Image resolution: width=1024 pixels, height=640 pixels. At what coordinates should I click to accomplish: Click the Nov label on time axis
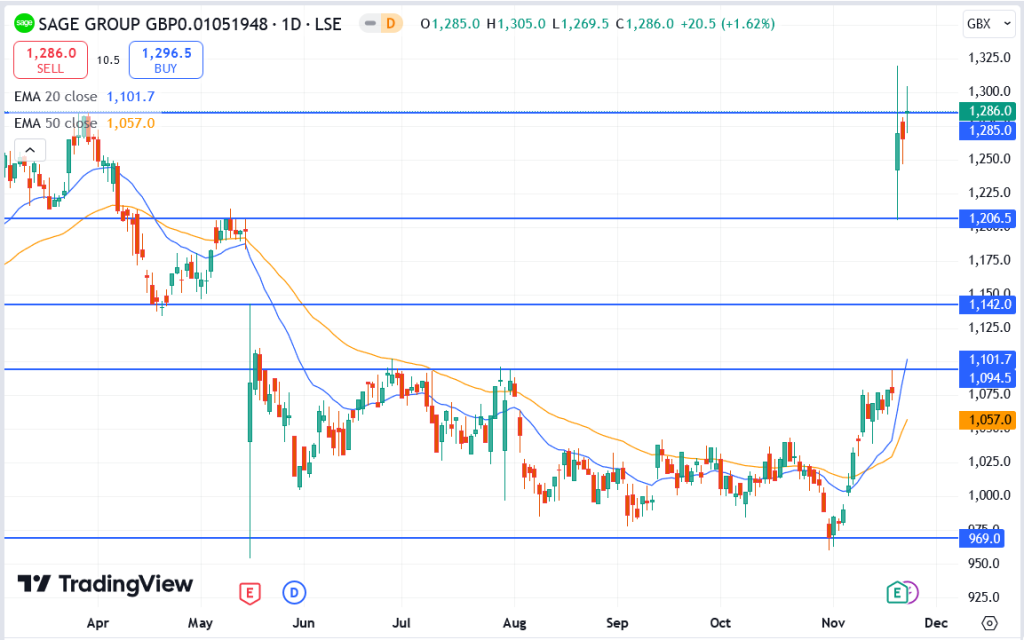[833, 623]
